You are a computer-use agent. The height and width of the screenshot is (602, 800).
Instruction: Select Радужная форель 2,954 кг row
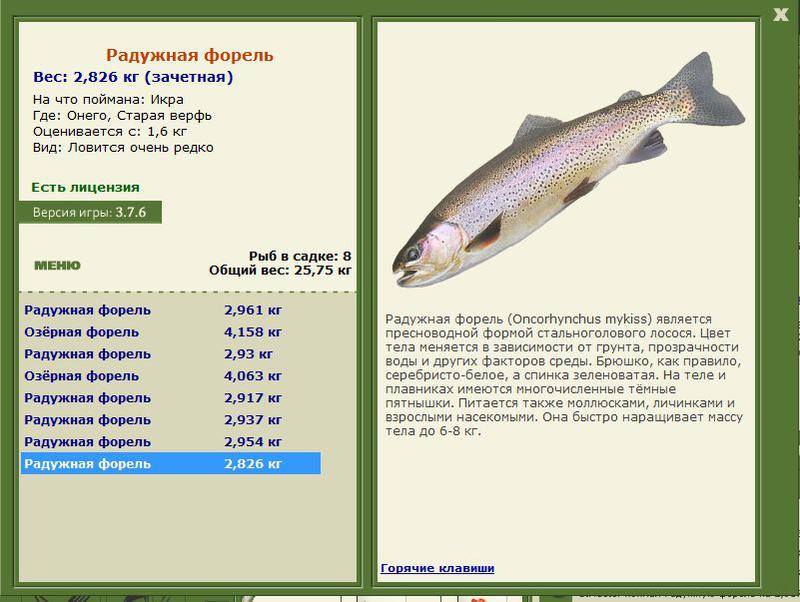(170, 441)
